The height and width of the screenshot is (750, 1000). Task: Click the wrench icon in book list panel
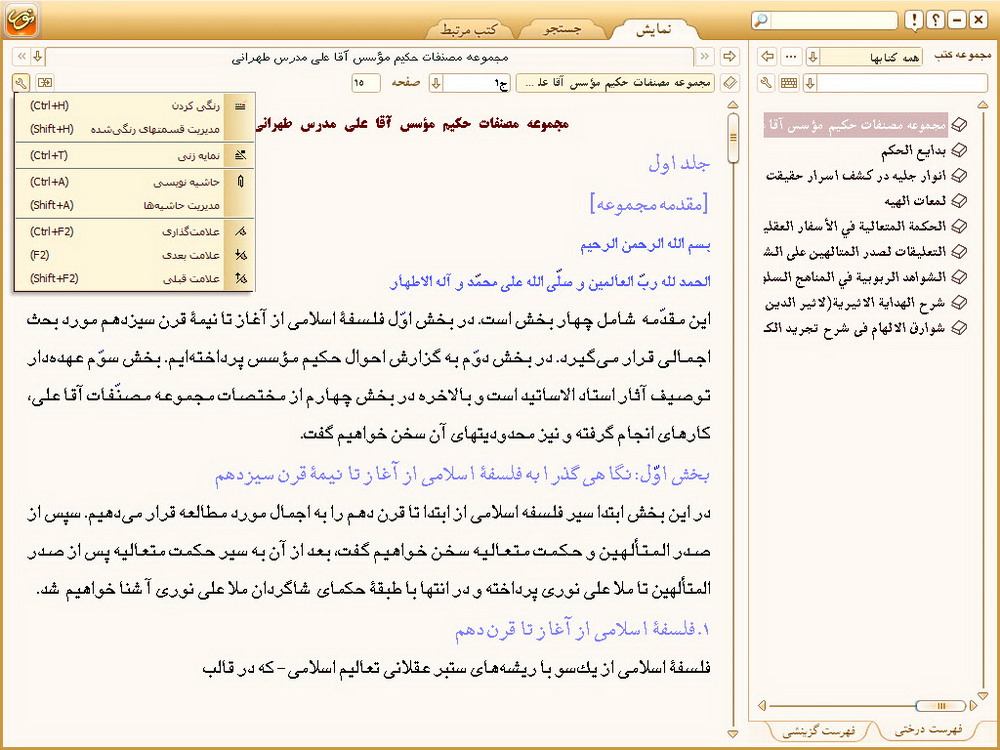[767, 82]
